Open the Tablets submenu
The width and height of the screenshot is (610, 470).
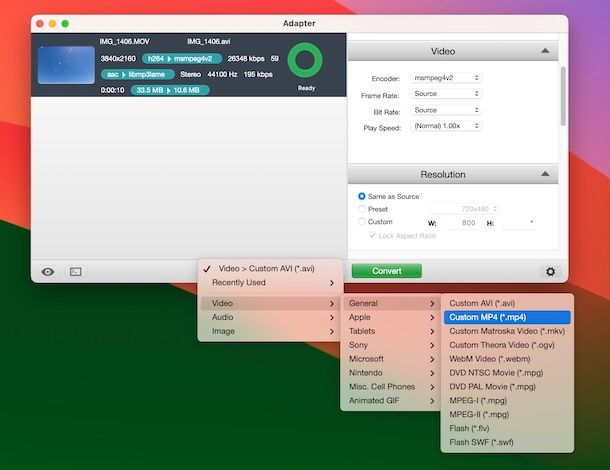click(x=391, y=331)
